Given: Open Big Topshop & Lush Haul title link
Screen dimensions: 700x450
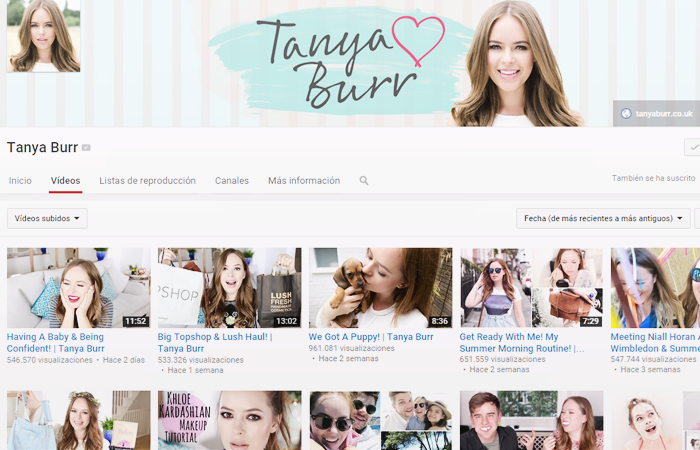Looking at the screenshot, I should [215, 342].
